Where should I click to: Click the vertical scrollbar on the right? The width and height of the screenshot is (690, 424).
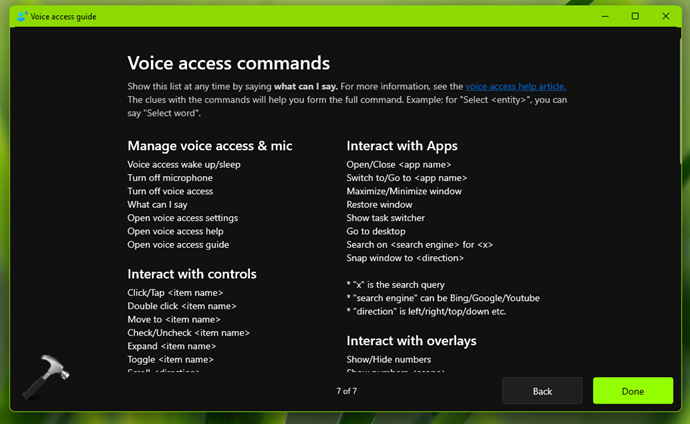(x=681, y=100)
